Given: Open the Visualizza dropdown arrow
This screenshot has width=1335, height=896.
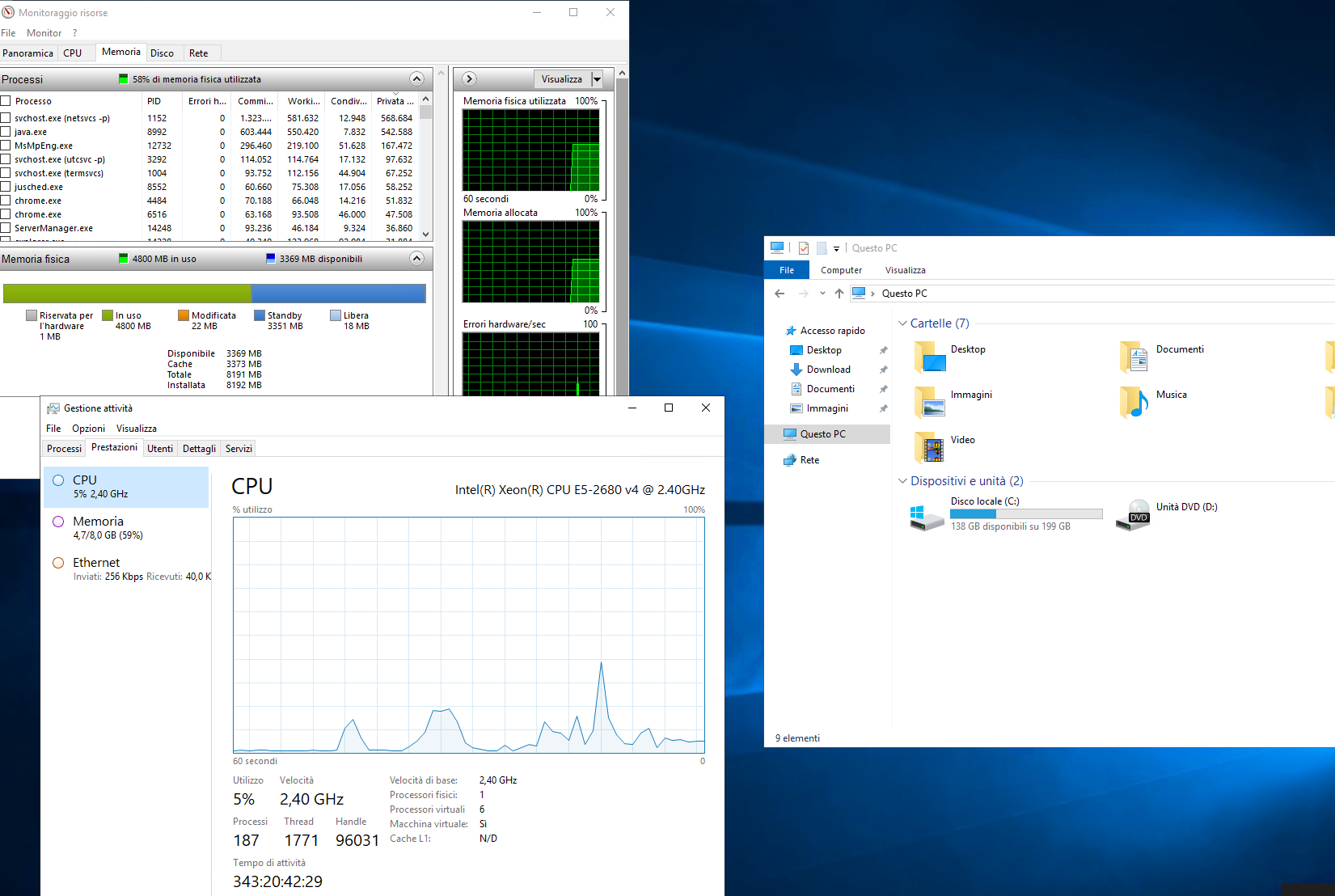Looking at the screenshot, I should (x=597, y=79).
